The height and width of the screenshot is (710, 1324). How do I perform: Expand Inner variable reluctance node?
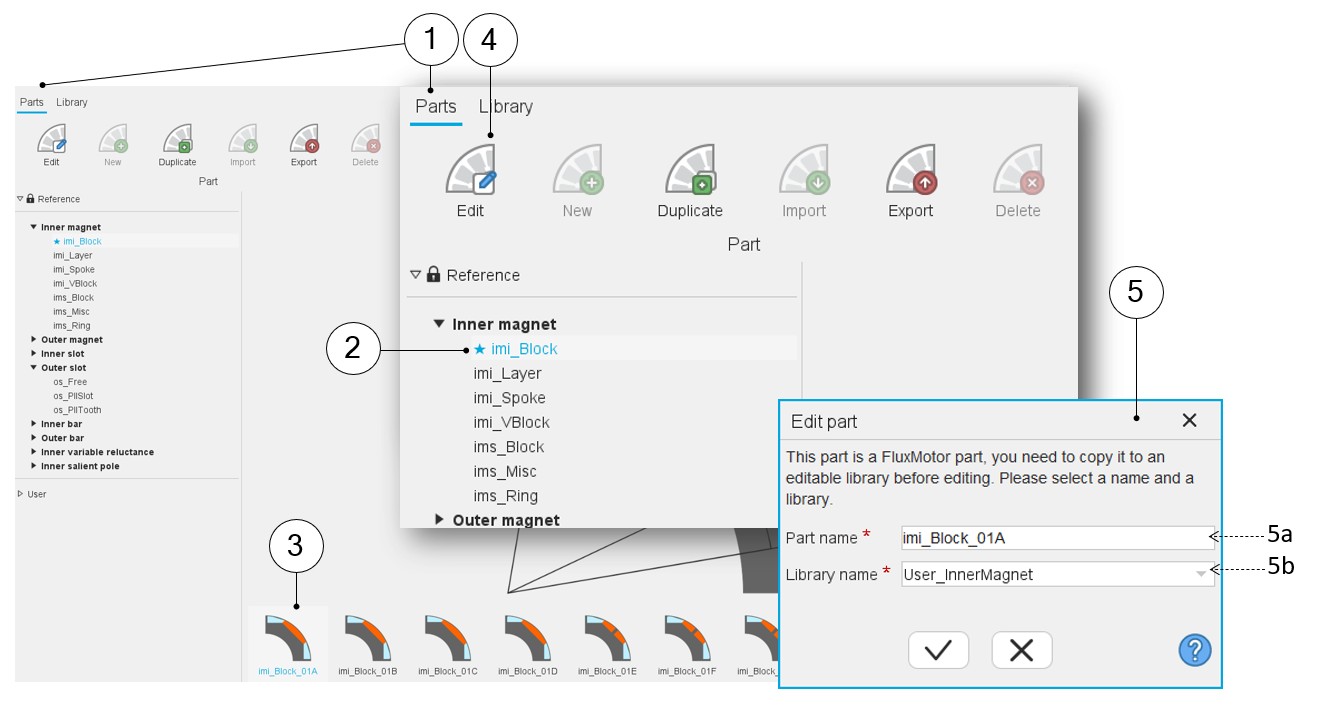pos(33,452)
